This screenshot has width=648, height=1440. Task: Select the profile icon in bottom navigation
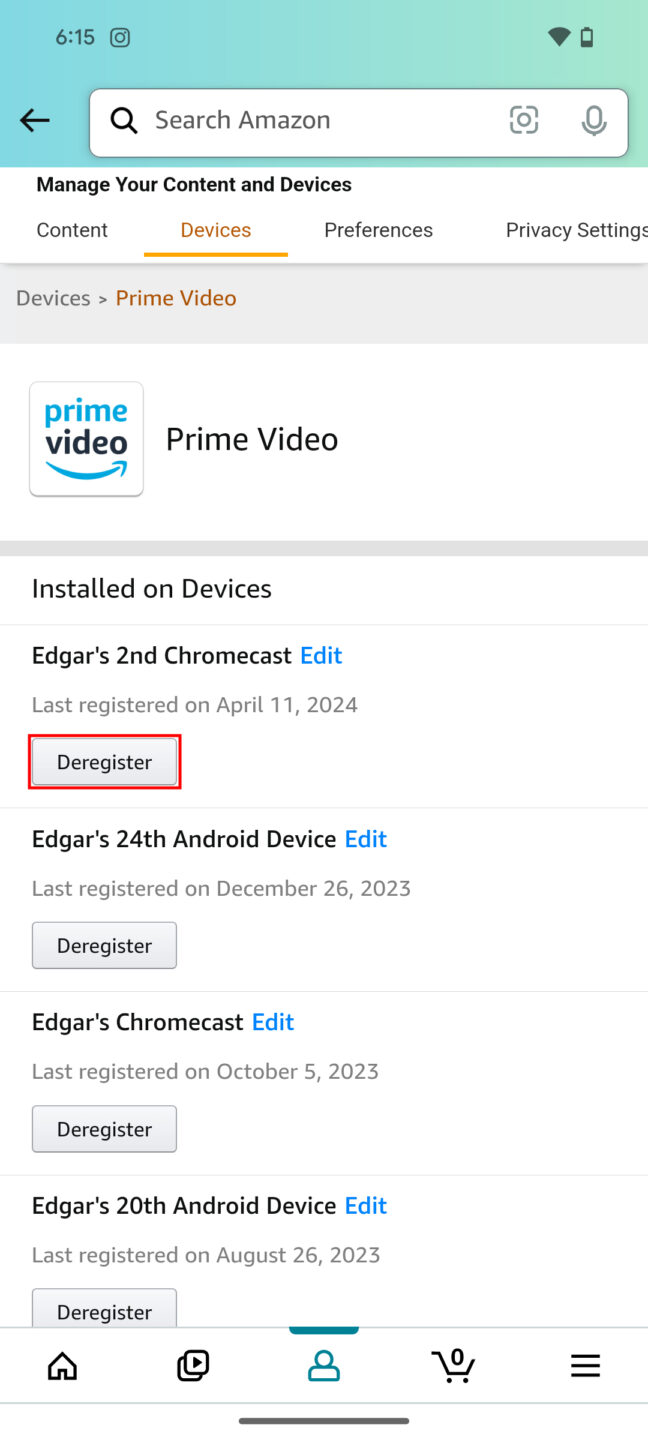point(323,1365)
